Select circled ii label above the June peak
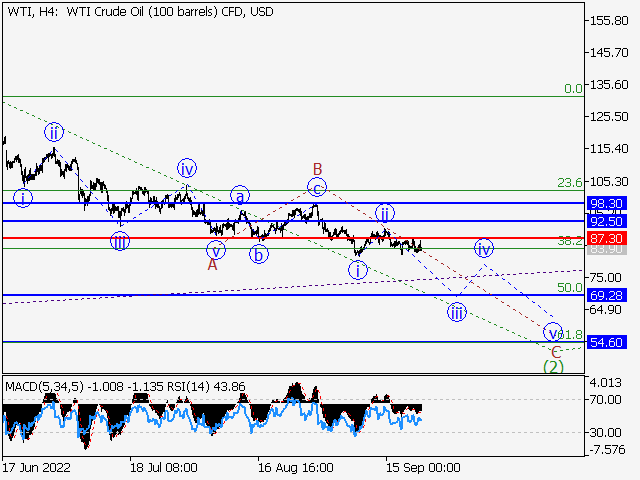Viewport: 640px width, 480px height. tap(54, 132)
